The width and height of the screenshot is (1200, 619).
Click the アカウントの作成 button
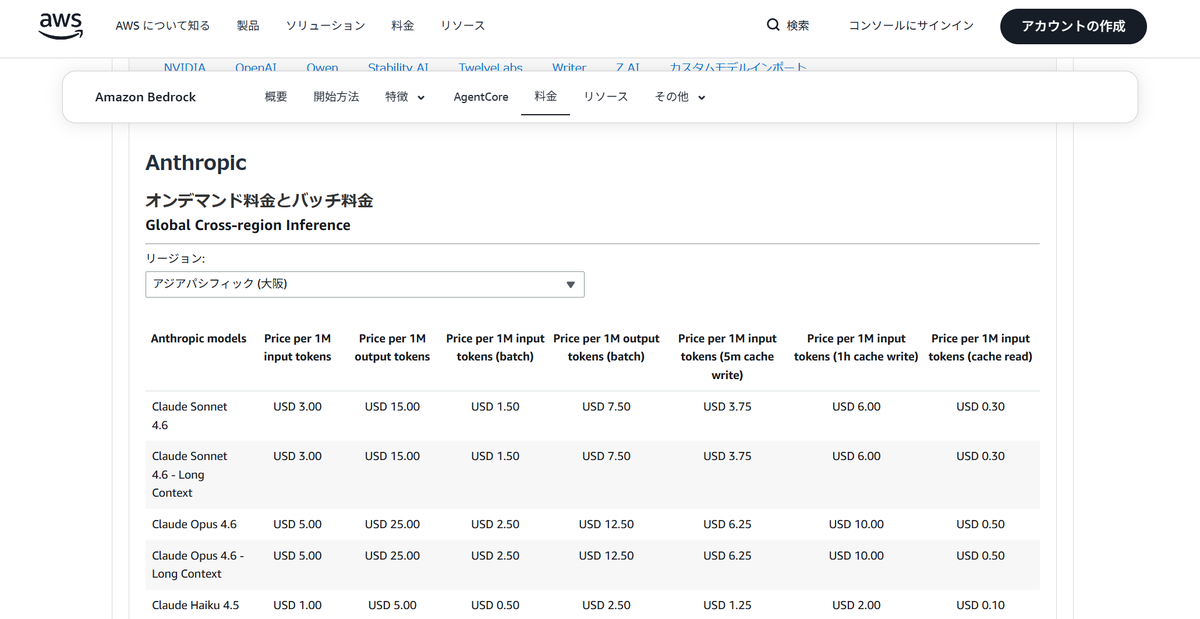click(x=1073, y=26)
